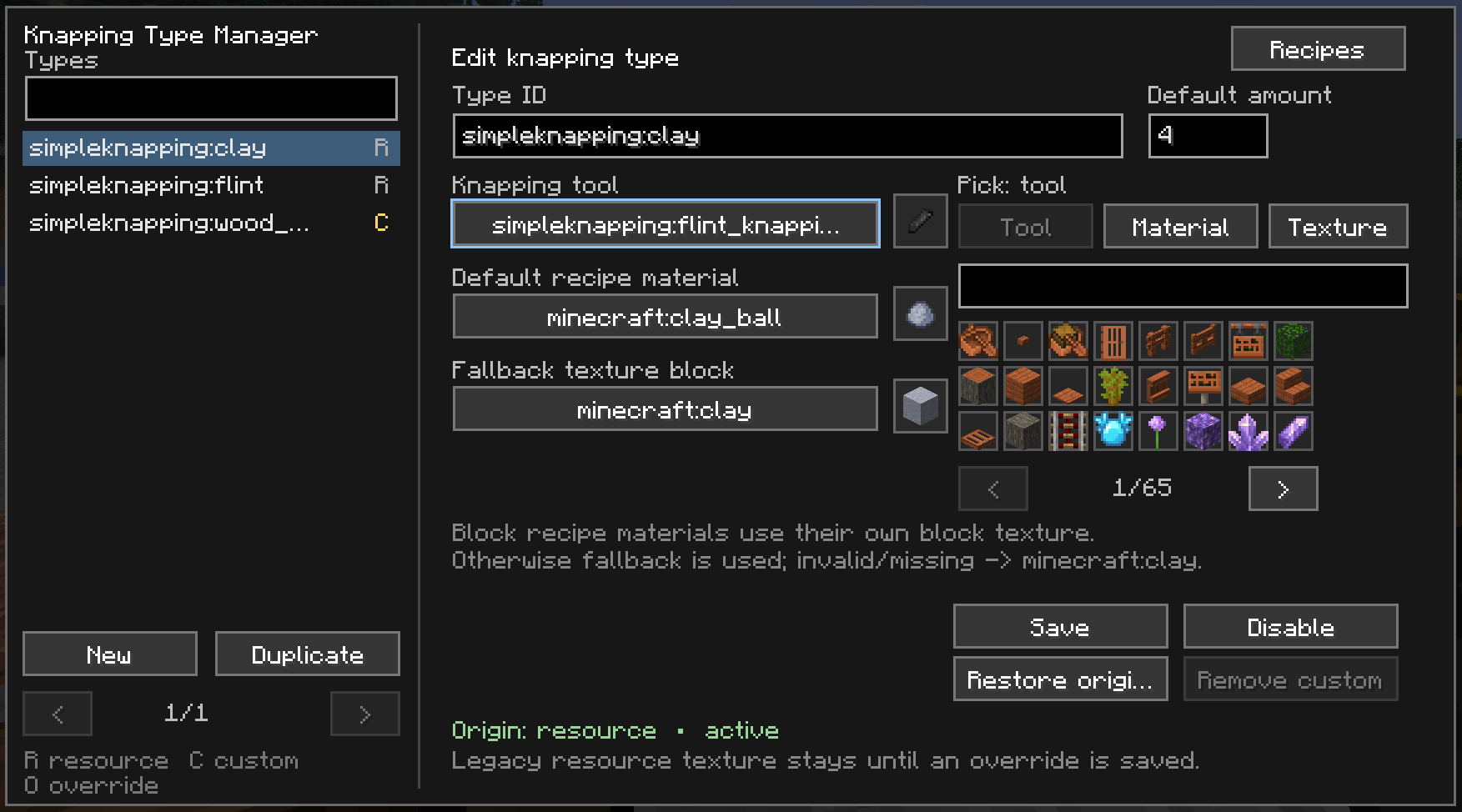Pick the acacia stairs item

[1294, 386]
